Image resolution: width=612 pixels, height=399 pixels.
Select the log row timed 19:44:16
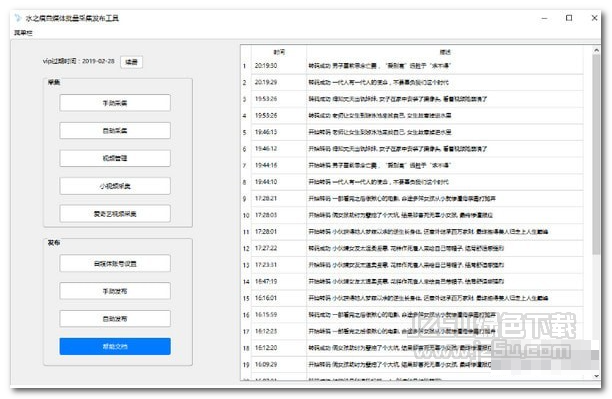pos(412,166)
